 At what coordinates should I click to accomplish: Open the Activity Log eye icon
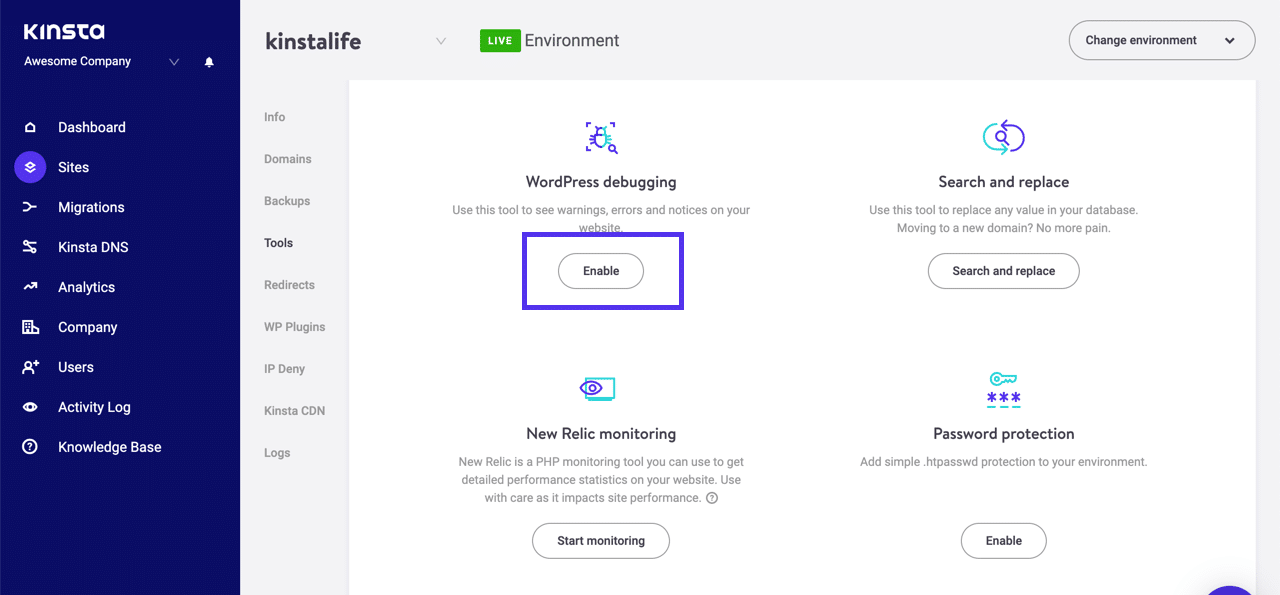point(32,407)
